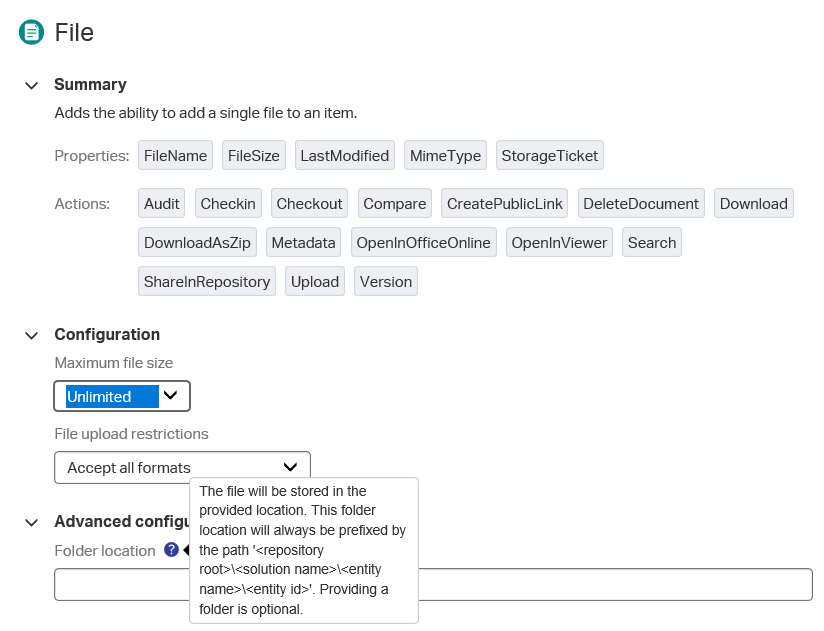Viewport: 824px width, 631px height.
Task: Collapse the Summary section
Action: tap(32, 85)
